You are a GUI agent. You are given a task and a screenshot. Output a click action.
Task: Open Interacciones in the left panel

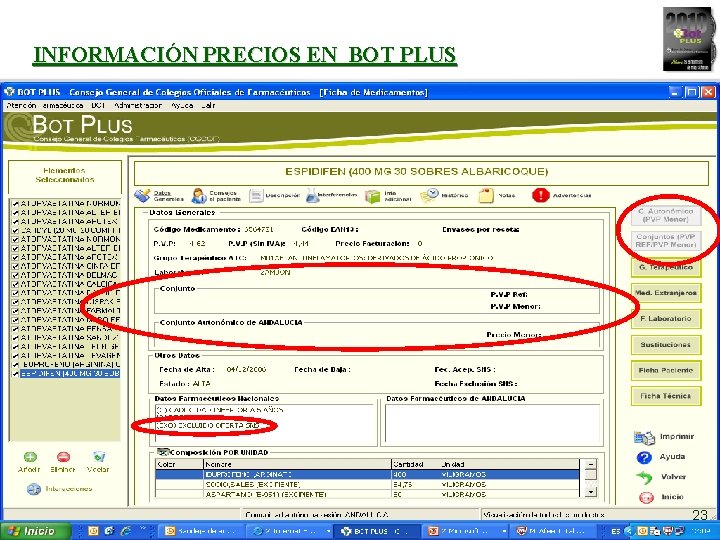(x=59, y=489)
